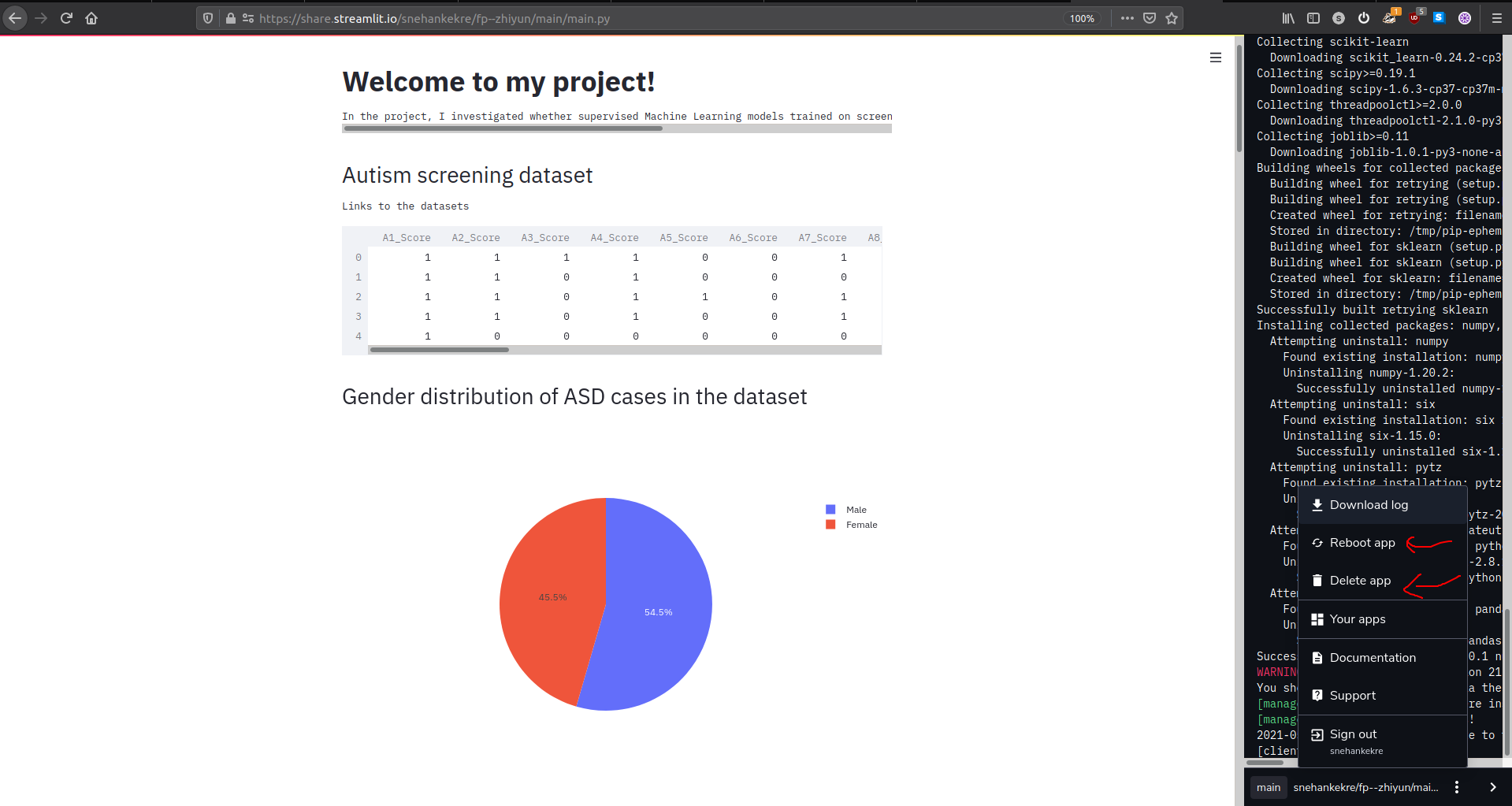This screenshot has height=806, width=1512.
Task: Bookmark this page with the star icon
Action: click(x=1172, y=18)
